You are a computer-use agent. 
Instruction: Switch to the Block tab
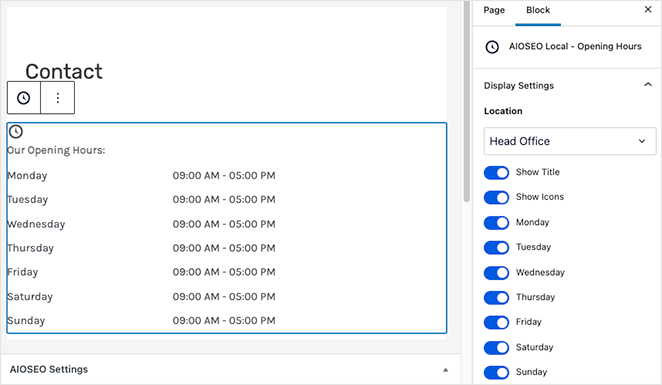pos(538,10)
